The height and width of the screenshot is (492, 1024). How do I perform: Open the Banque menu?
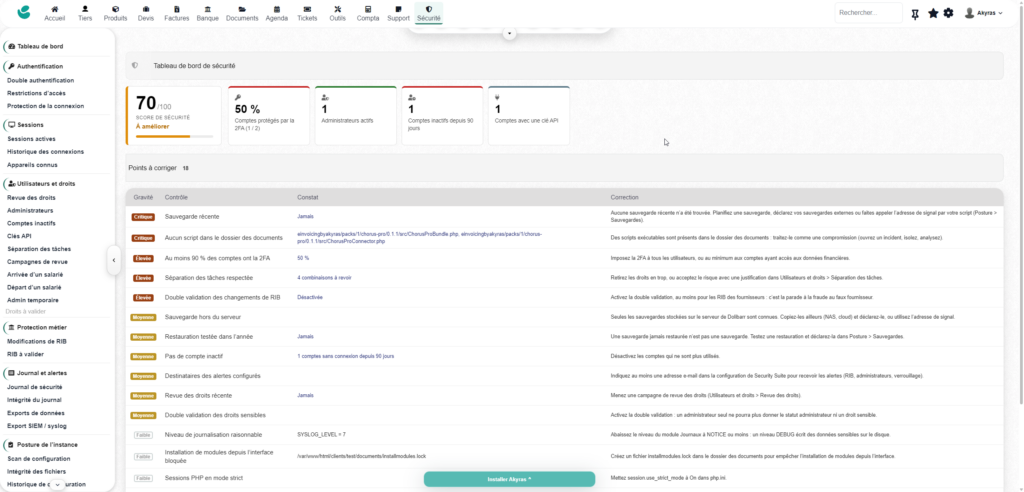point(208,13)
